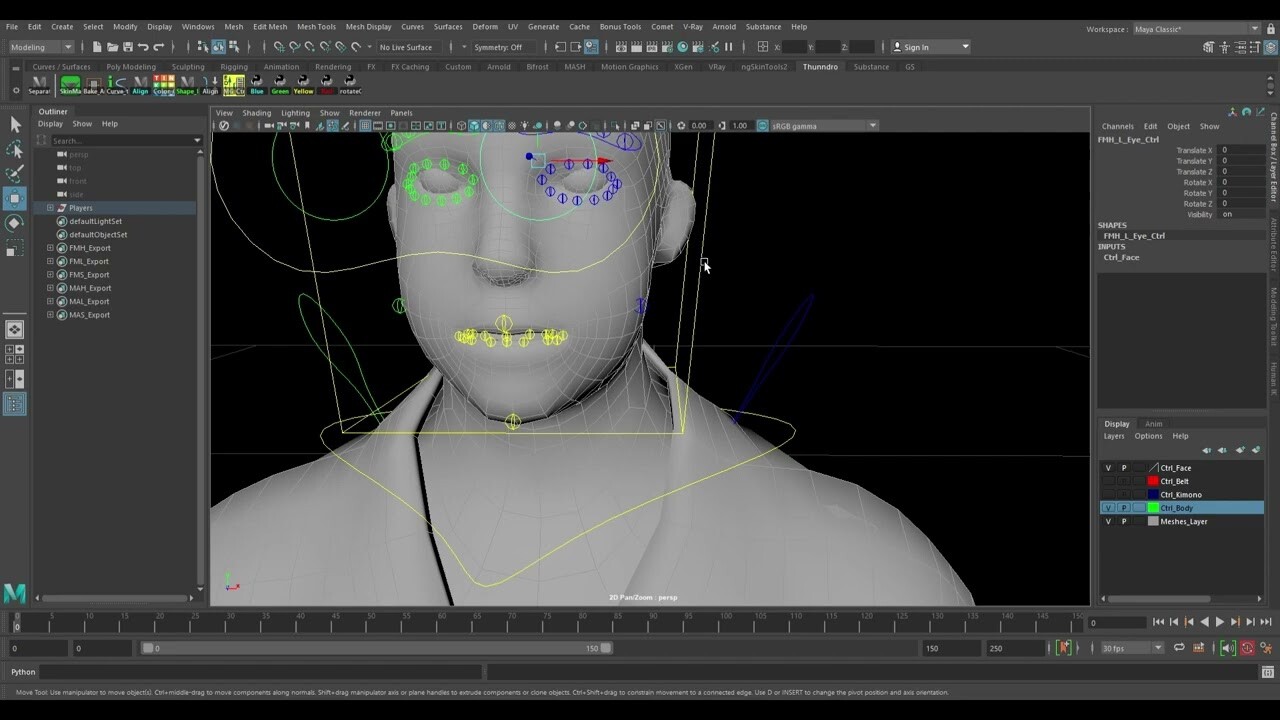Run the Yellow shelf script
The image size is (1280, 720).
point(303,84)
